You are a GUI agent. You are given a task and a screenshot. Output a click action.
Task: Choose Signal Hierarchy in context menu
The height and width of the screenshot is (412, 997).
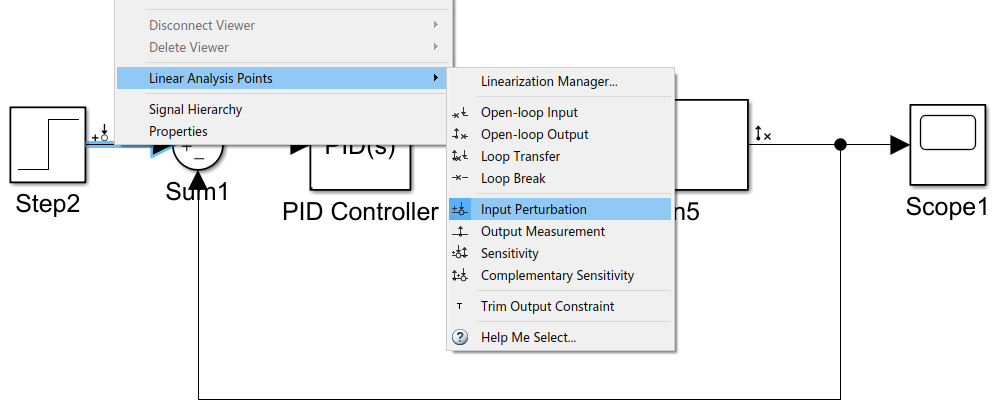pos(195,110)
